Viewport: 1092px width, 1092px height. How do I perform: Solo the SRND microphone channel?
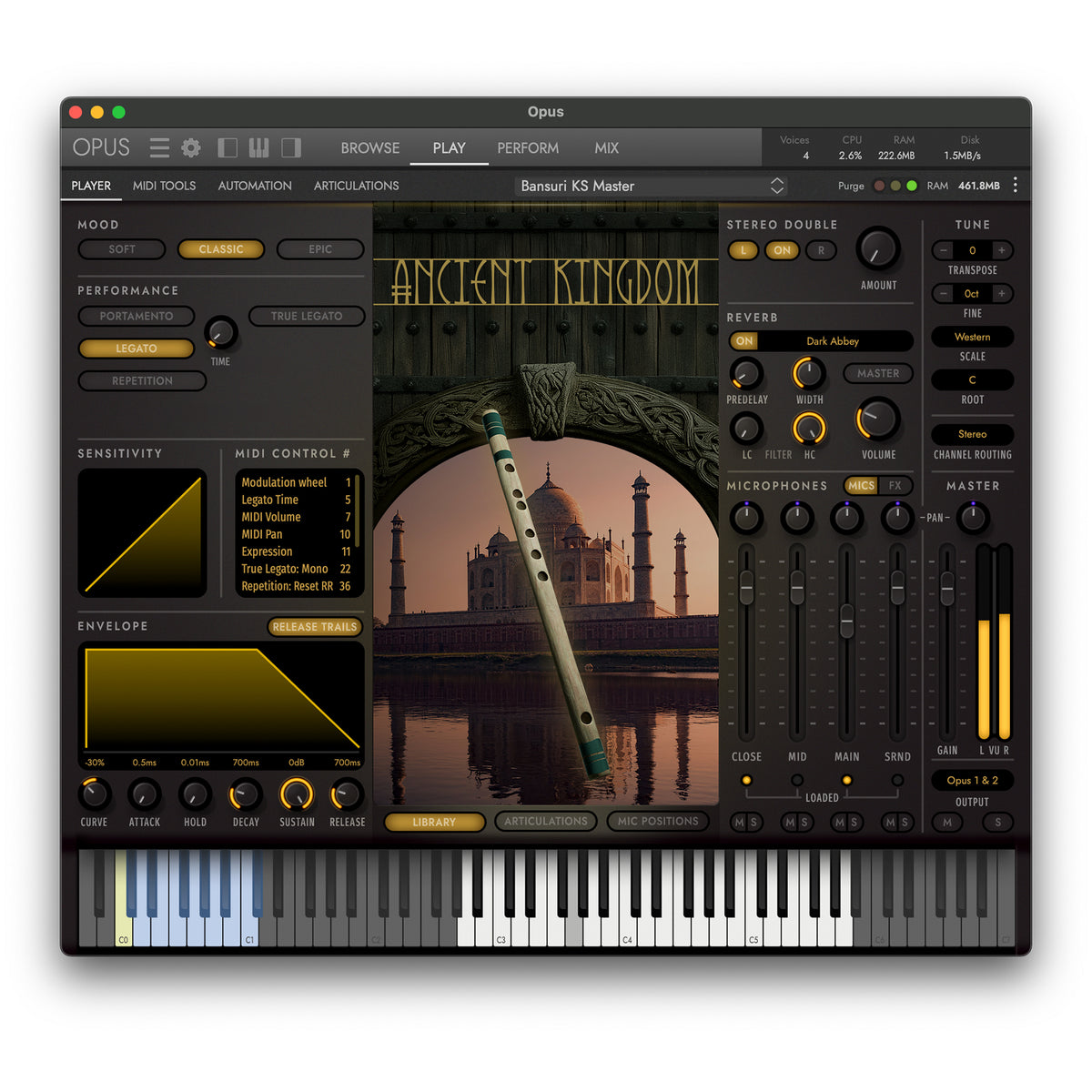[x=905, y=822]
